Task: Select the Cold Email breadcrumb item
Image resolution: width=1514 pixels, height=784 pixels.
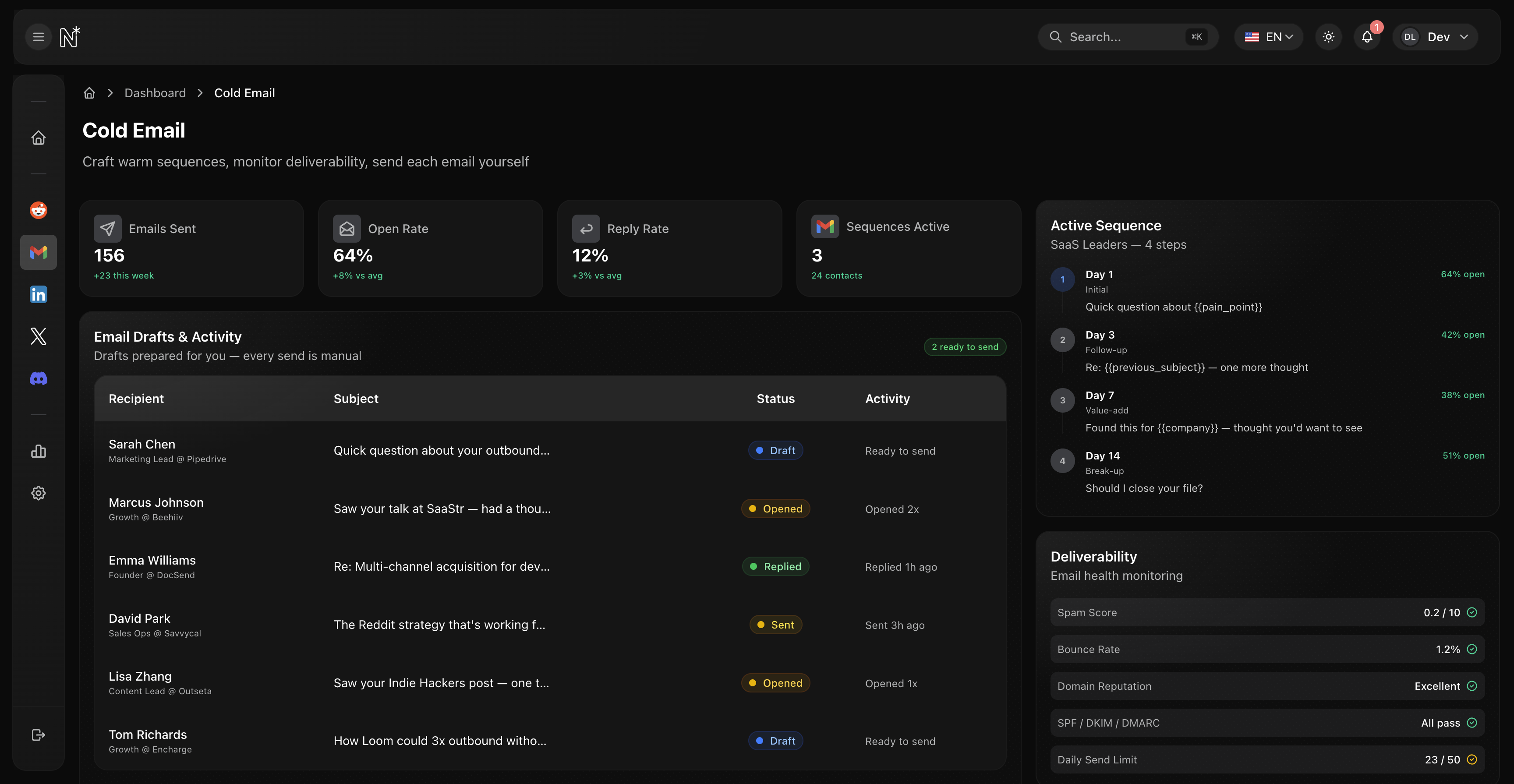Action: [x=244, y=93]
